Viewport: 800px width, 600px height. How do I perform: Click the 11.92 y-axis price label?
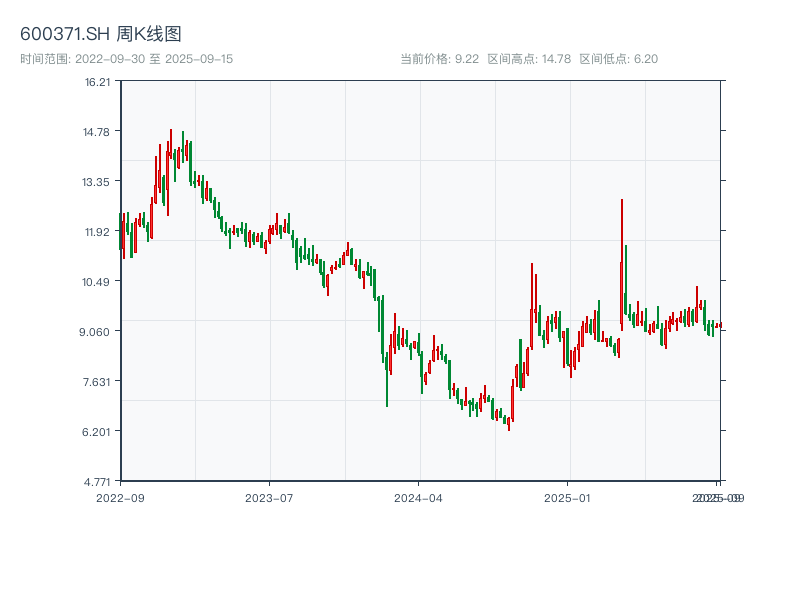tap(97, 231)
